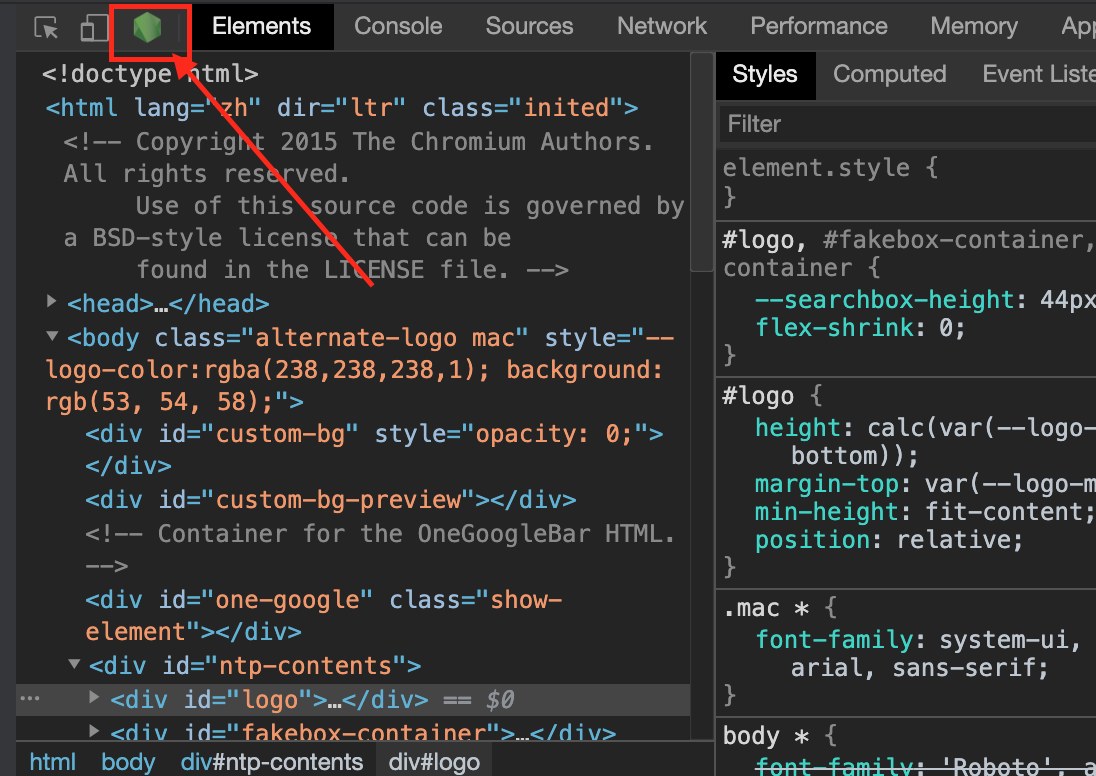The image size is (1096, 776).
Task: Click the lang="zh" attribute on html
Action: click(198, 108)
